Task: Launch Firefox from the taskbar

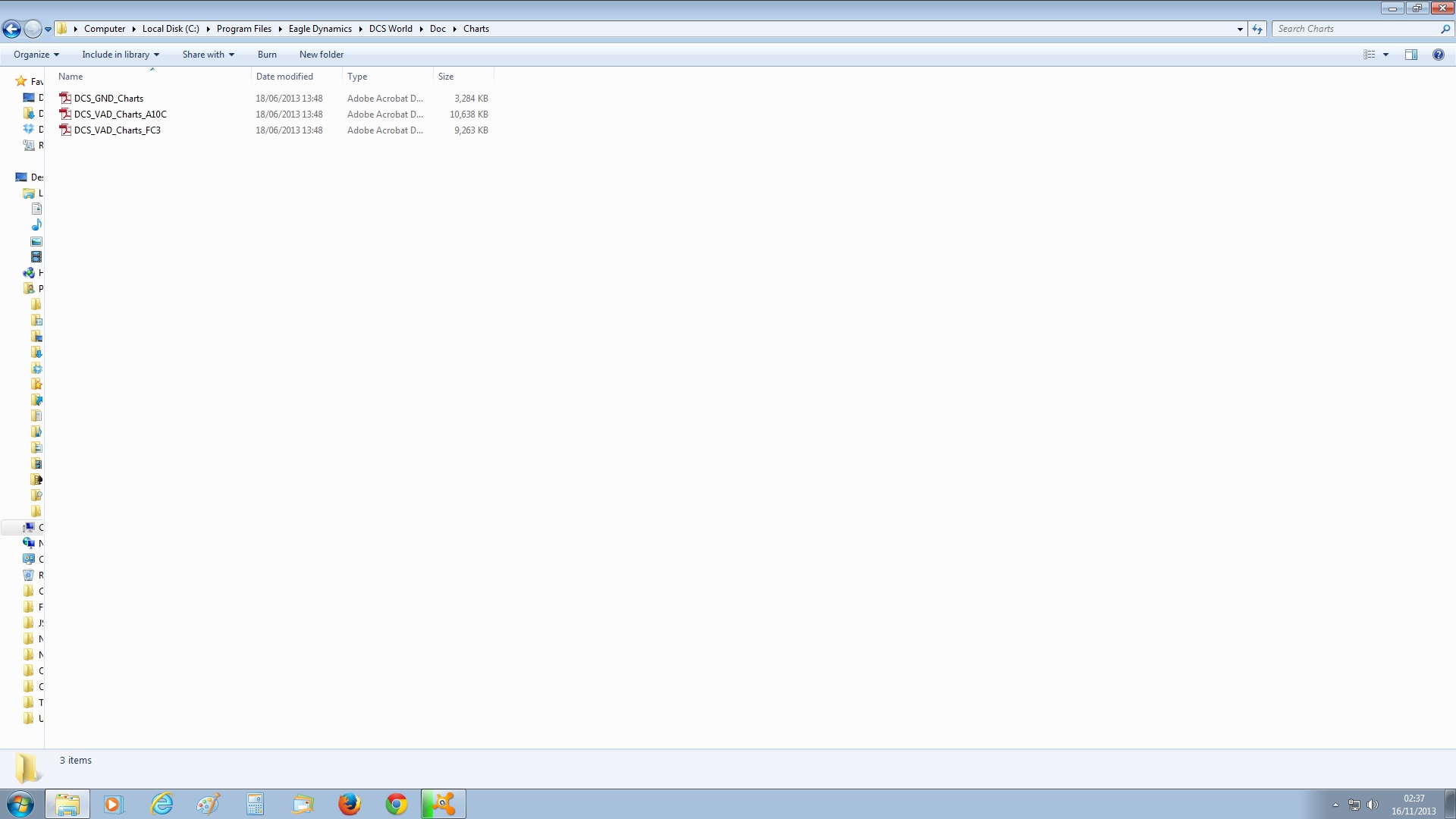Action: [350, 804]
